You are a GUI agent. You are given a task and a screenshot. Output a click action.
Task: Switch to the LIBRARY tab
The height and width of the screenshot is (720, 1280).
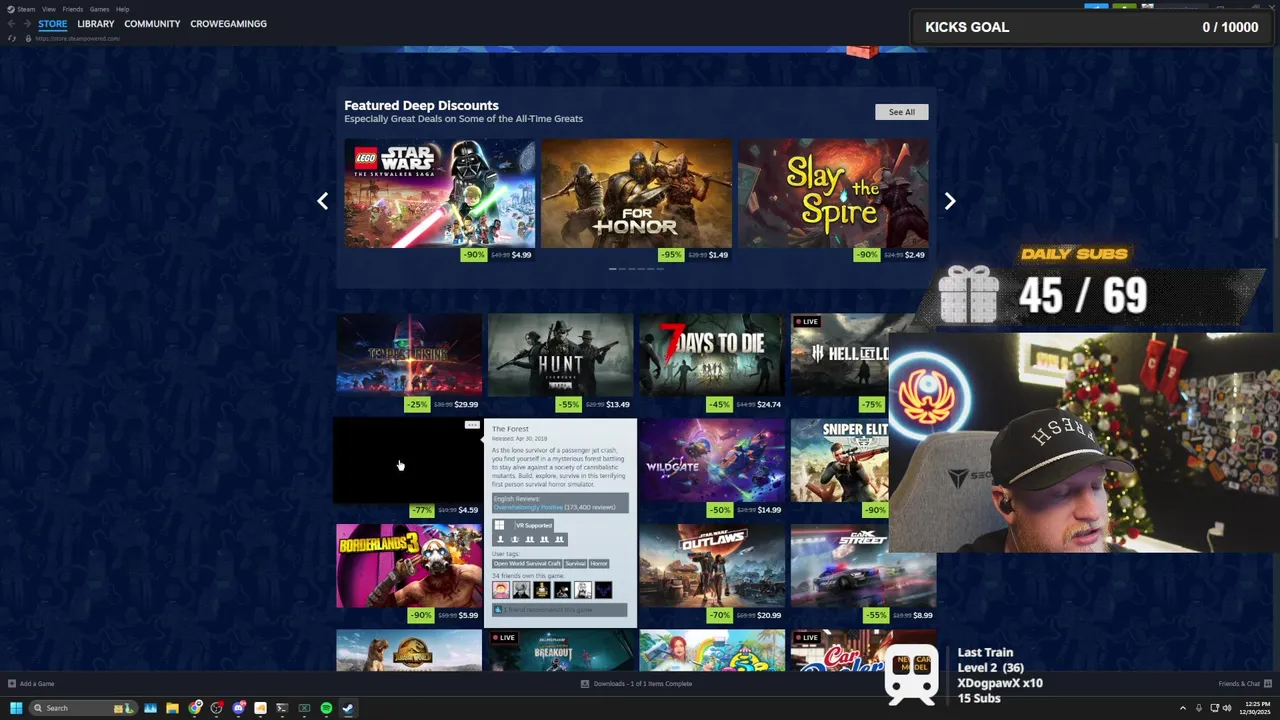point(96,24)
